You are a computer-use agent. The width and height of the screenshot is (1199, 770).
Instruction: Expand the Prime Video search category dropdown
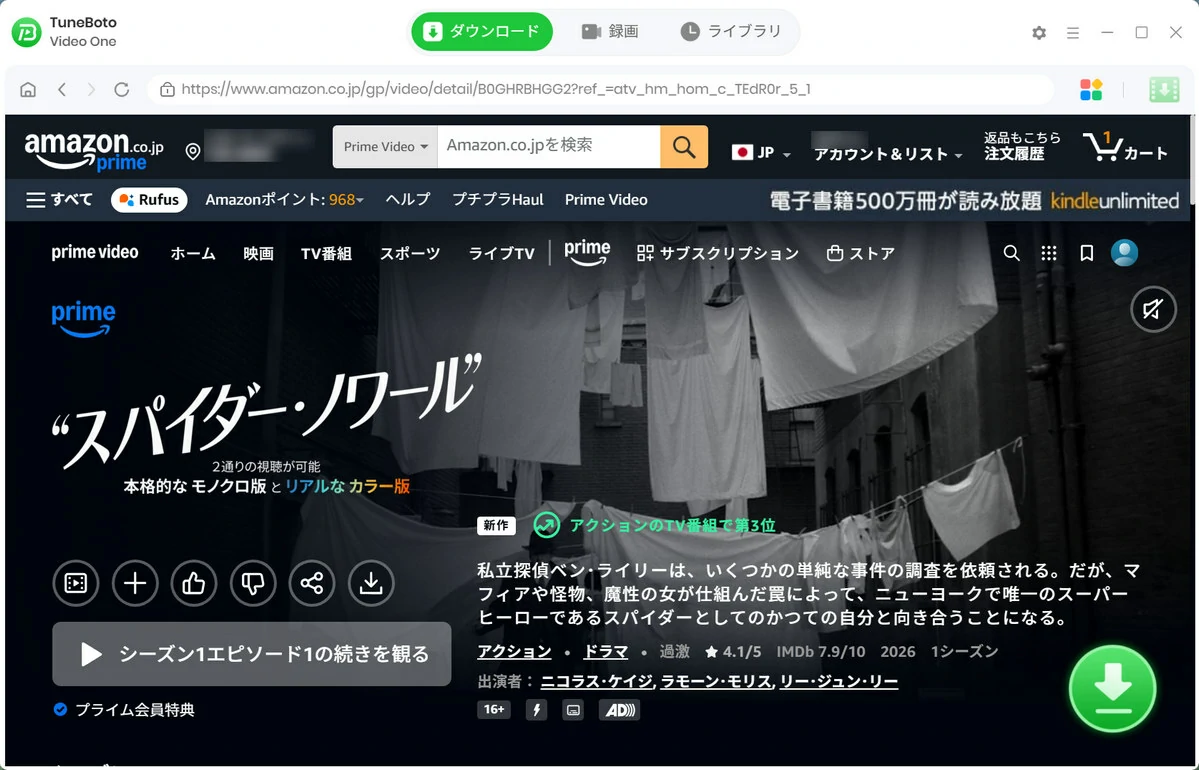point(385,147)
